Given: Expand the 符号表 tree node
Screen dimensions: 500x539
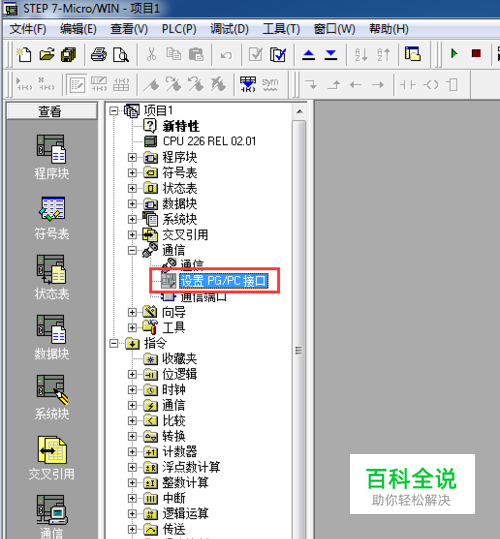Looking at the screenshot, I should 132,173.
